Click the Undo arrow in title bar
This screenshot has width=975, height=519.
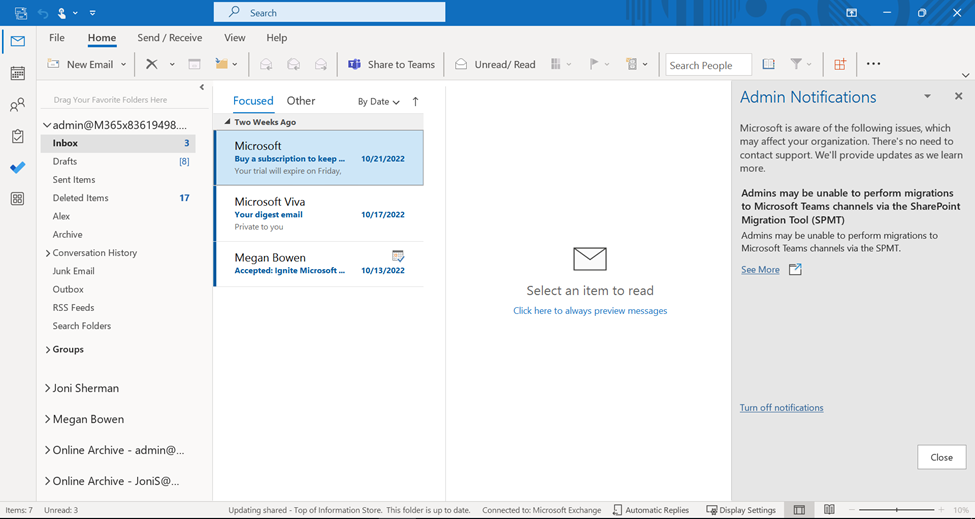click(43, 12)
